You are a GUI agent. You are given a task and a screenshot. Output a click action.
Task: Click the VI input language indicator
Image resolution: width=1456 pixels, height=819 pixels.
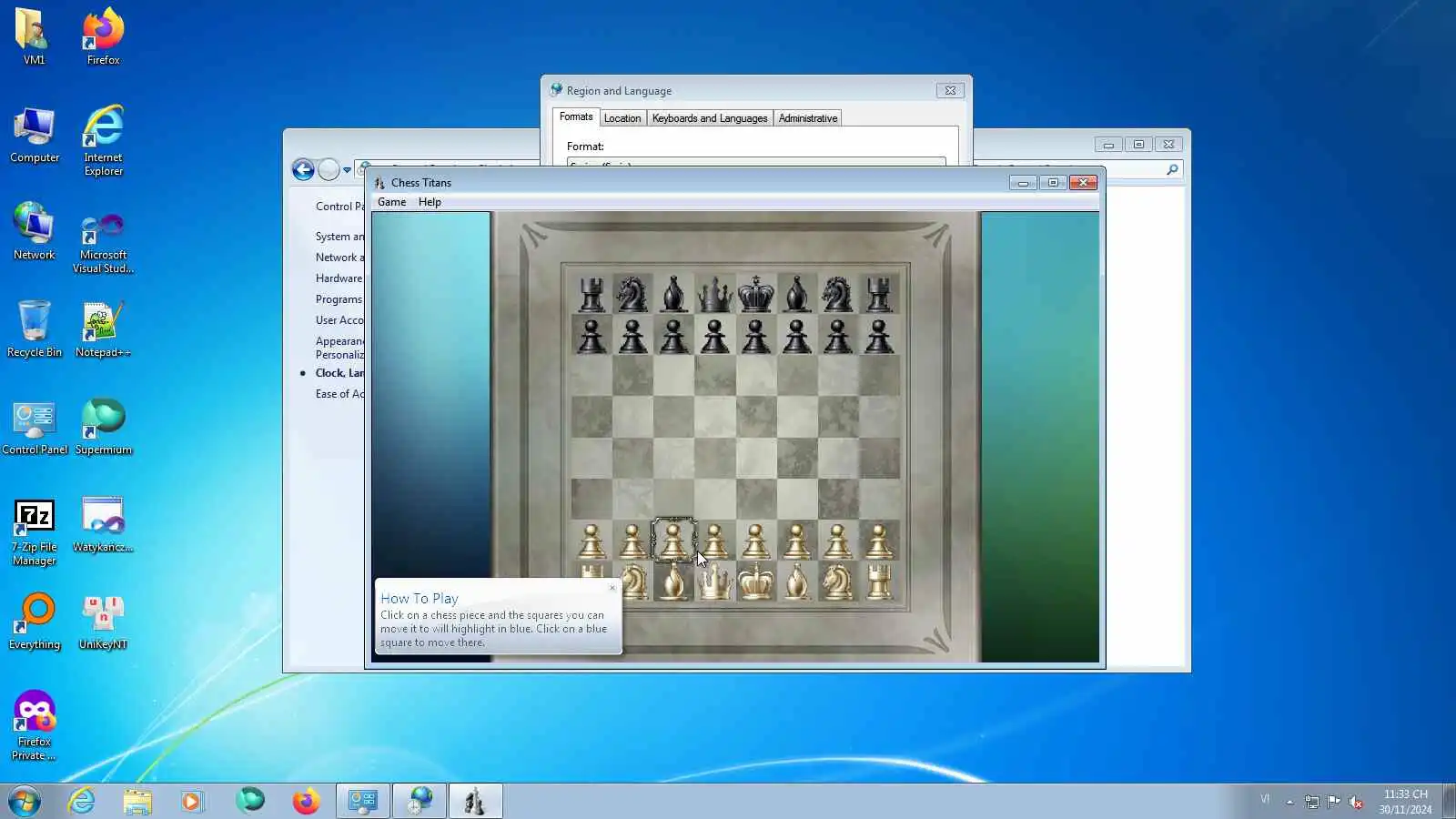point(1265,799)
